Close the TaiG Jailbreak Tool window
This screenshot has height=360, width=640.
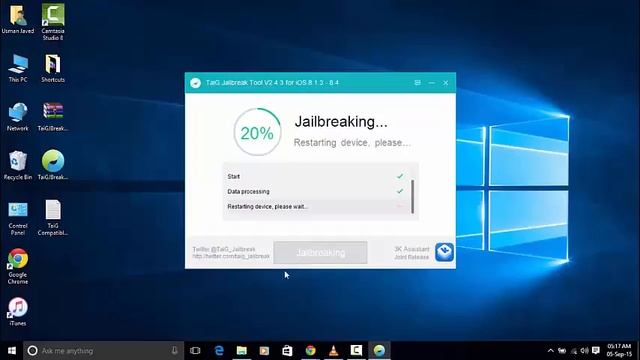click(446, 82)
